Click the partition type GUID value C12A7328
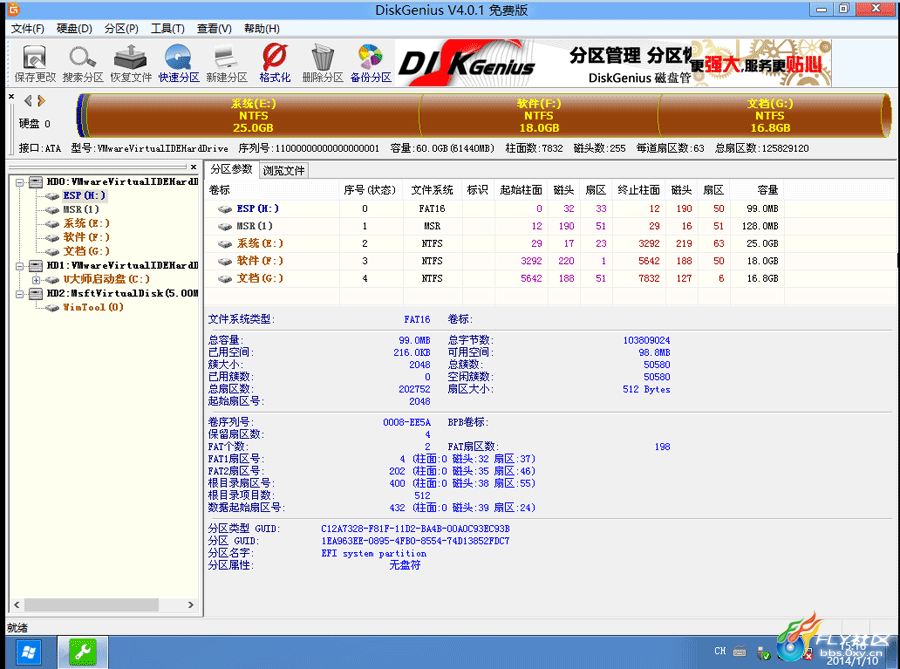The image size is (900, 669). pos(416,528)
